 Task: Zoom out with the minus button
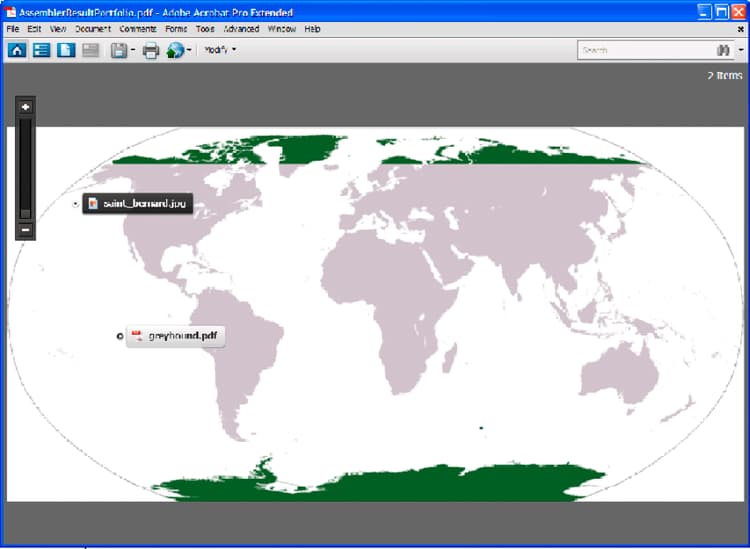(x=26, y=230)
